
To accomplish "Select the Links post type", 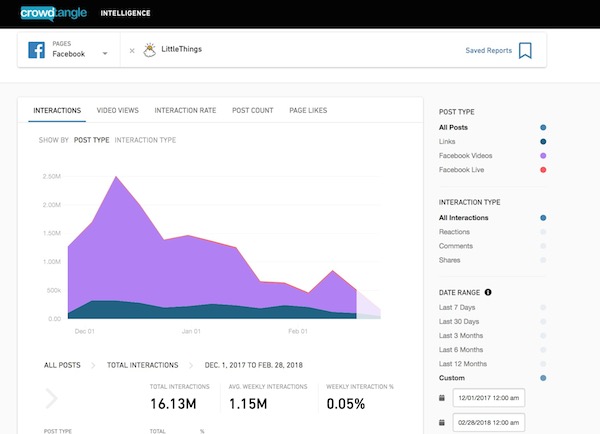I will [x=450, y=142].
